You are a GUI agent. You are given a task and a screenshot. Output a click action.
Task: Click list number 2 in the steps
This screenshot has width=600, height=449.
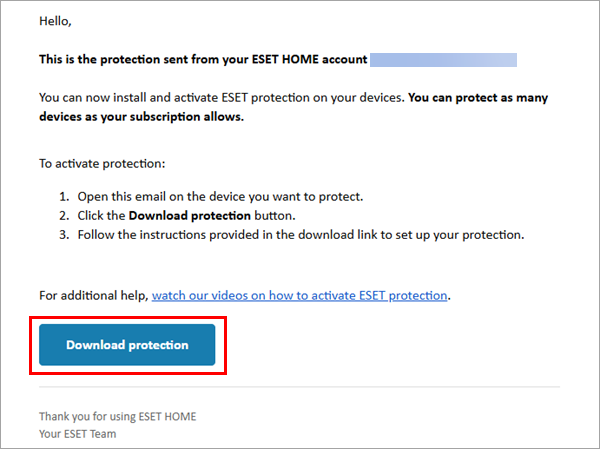tap(64, 215)
